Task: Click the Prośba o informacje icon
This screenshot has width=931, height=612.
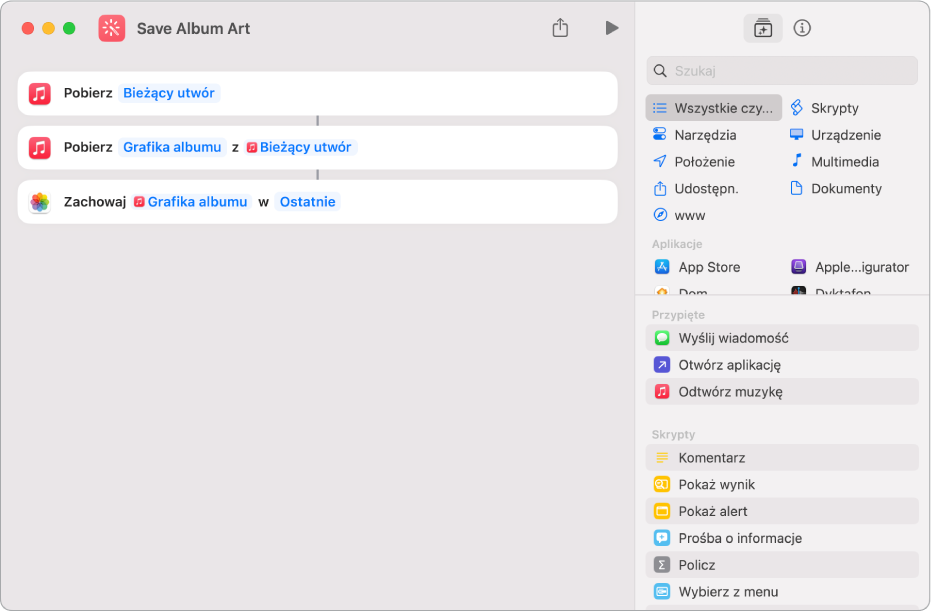Action: (x=662, y=538)
